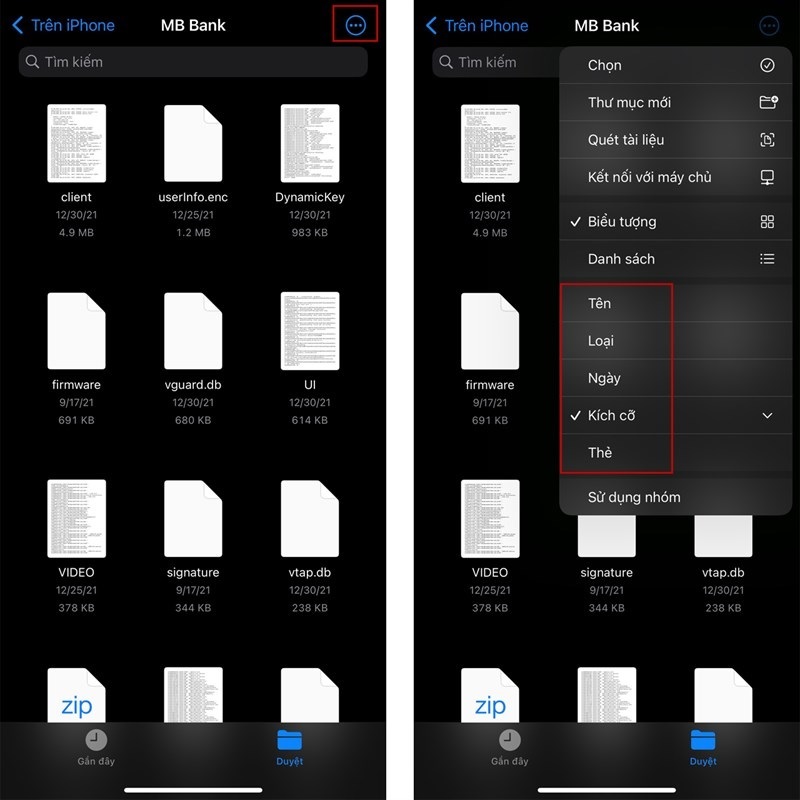Expand the chevron beside Kích cỡ
800x800 pixels.
(x=767, y=415)
